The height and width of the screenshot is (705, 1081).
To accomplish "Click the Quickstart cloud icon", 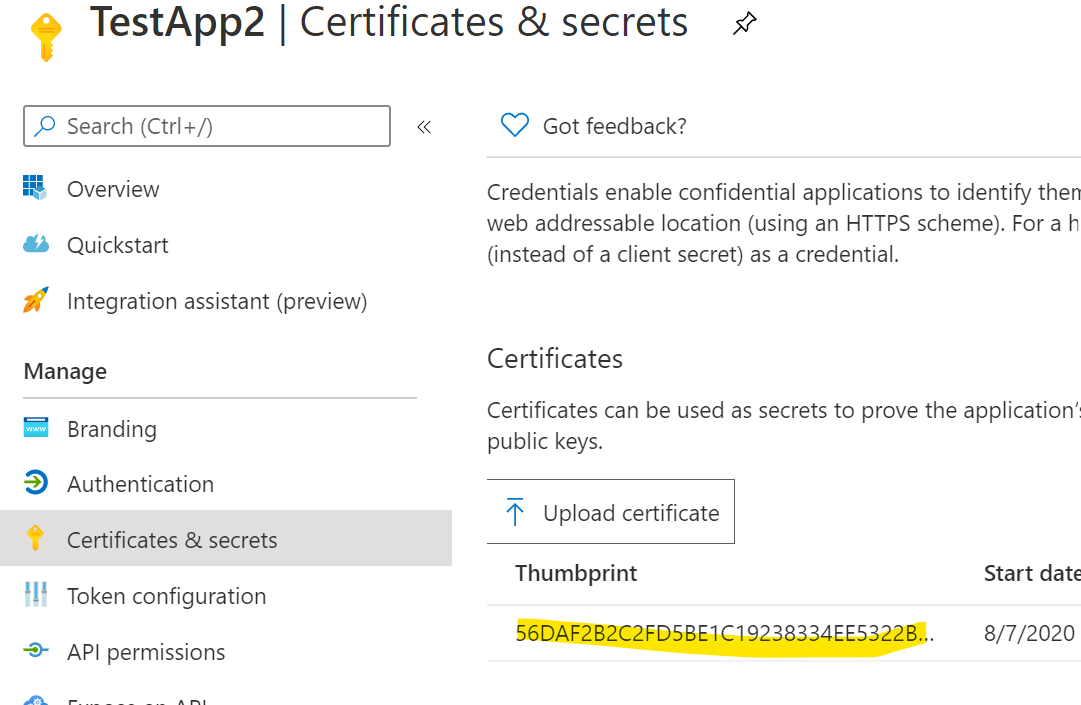I will (x=36, y=244).
